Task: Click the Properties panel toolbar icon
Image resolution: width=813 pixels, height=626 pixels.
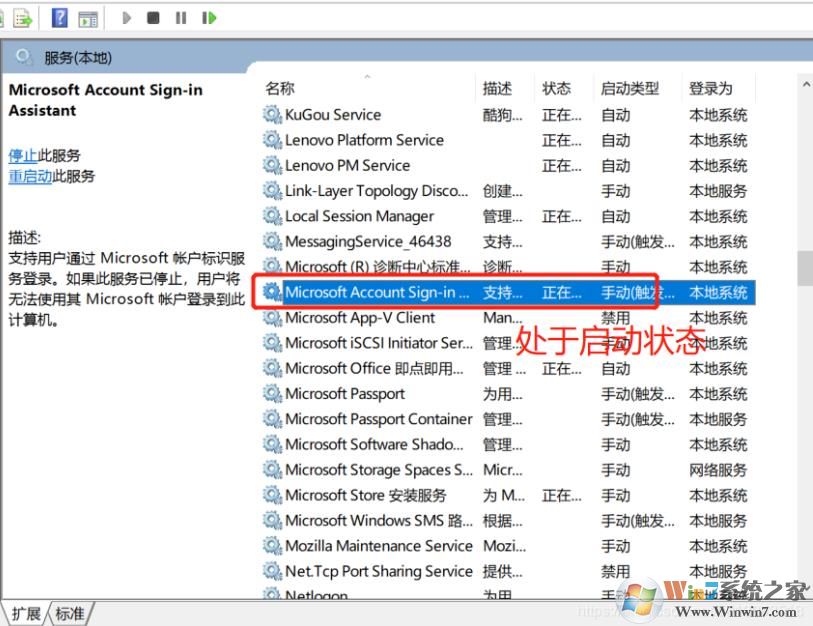Action: [88, 19]
